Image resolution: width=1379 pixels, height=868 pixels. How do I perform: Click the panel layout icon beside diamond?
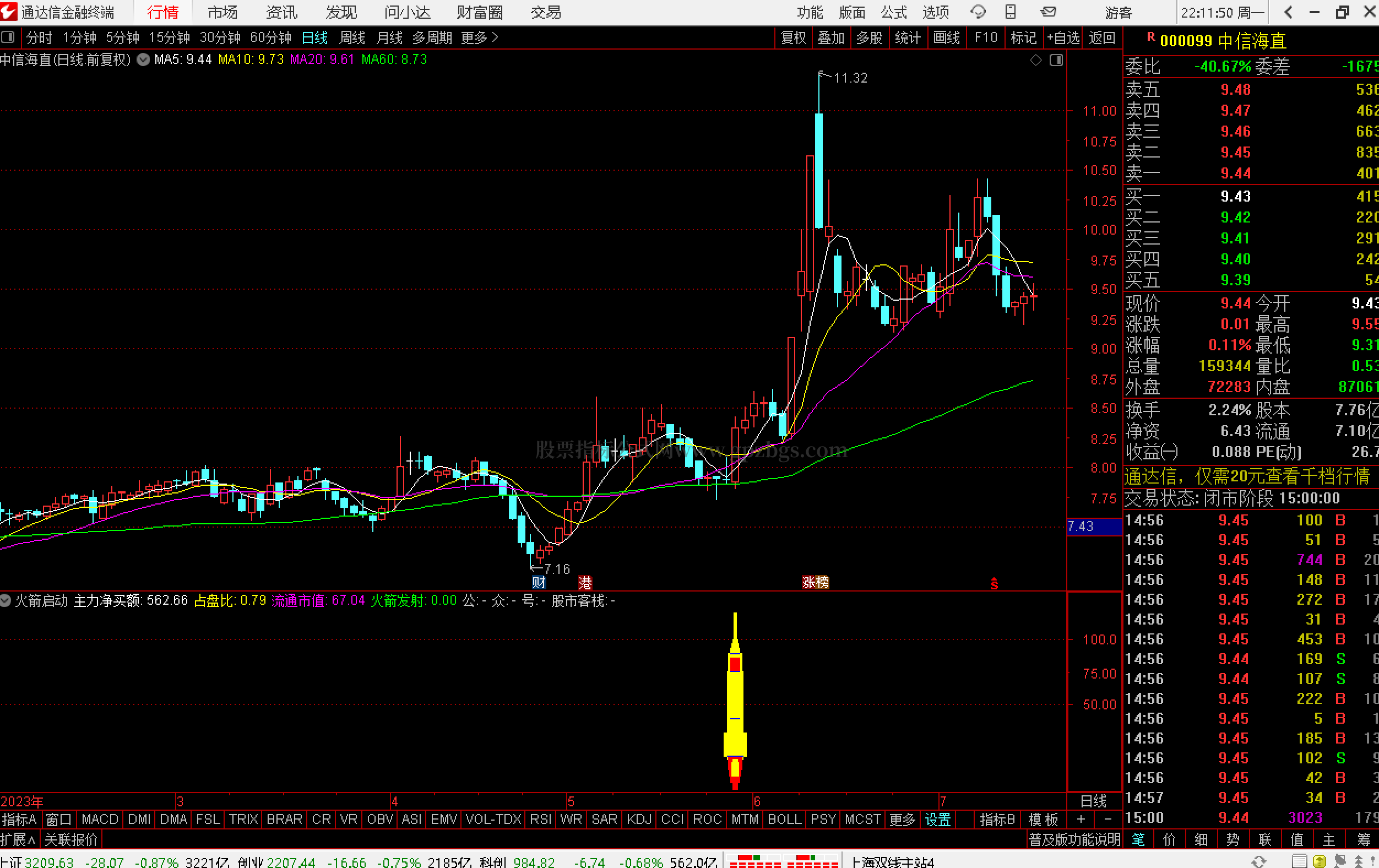[x=1057, y=60]
